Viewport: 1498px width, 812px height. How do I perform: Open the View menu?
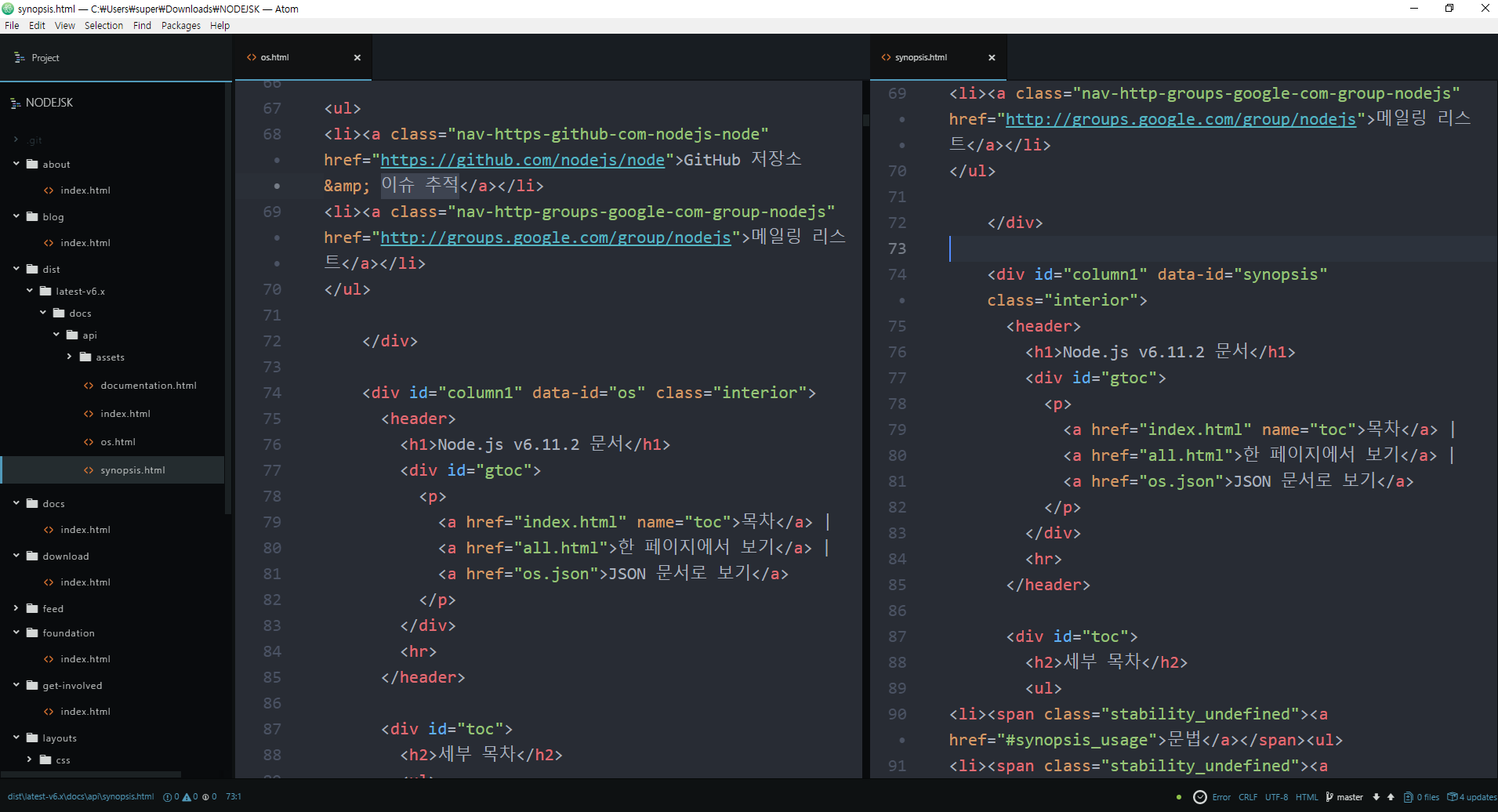coord(65,26)
